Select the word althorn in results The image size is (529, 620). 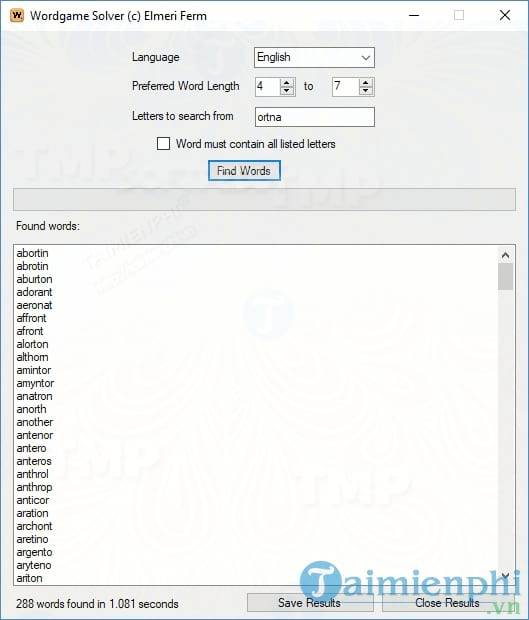pyautogui.click(x=32, y=357)
